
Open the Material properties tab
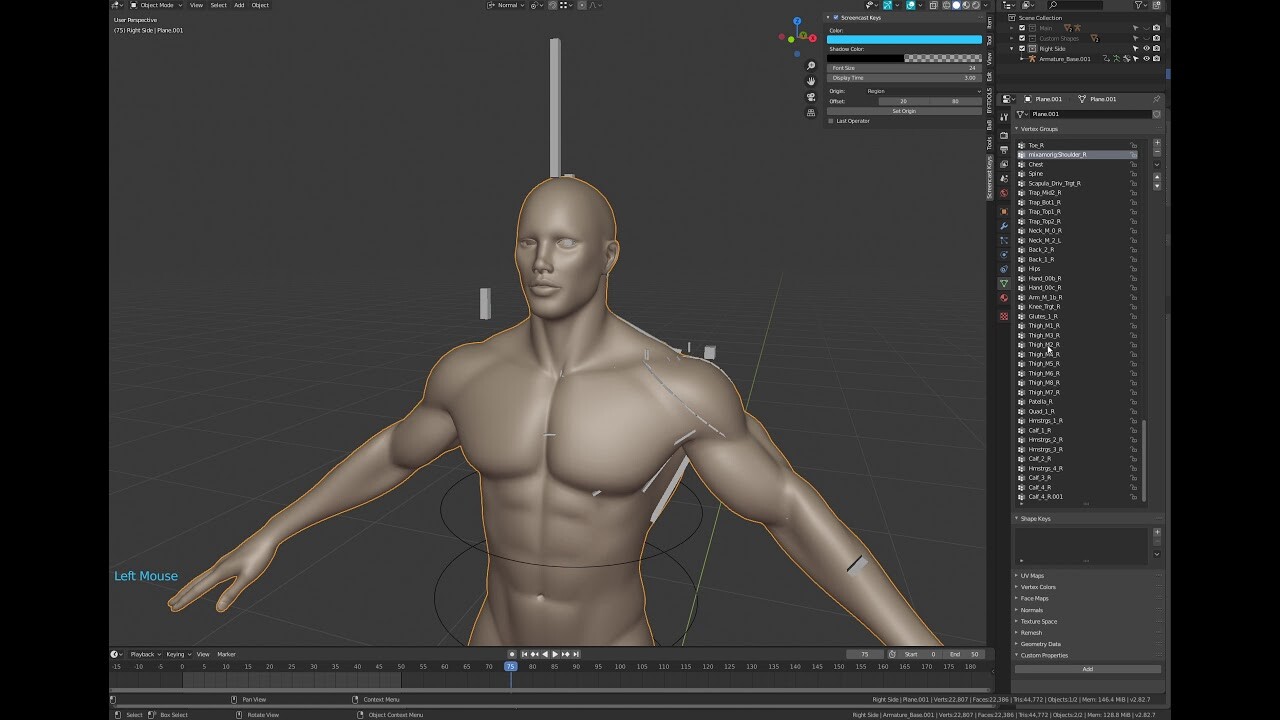[1004, 298]
